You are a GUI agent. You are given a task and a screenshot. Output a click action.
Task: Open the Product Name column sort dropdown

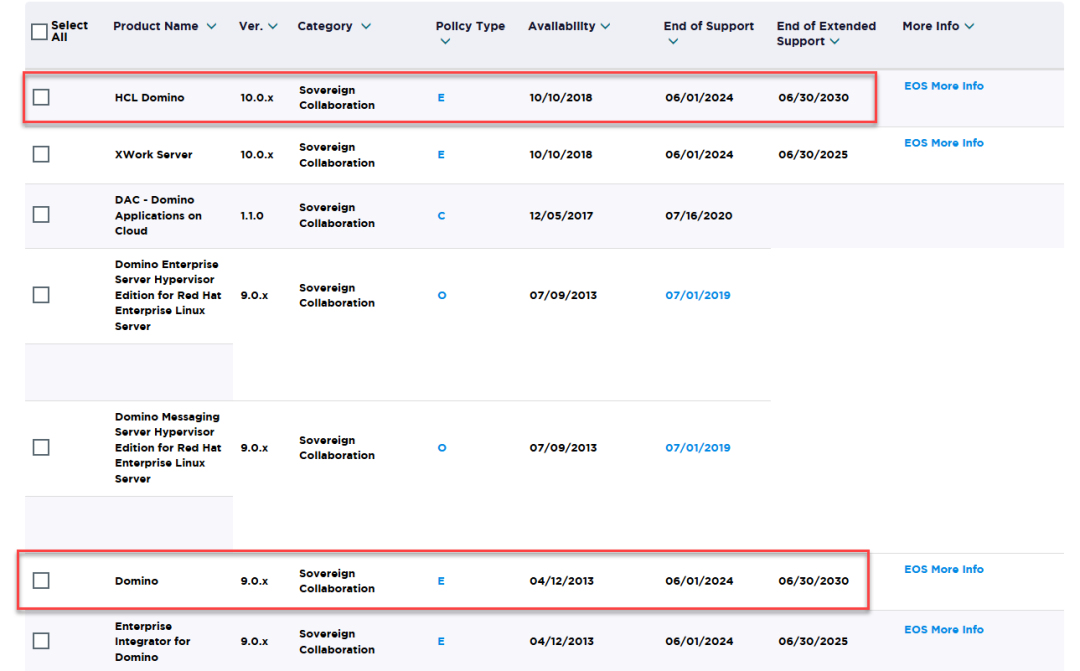click(x=211, y=26)
